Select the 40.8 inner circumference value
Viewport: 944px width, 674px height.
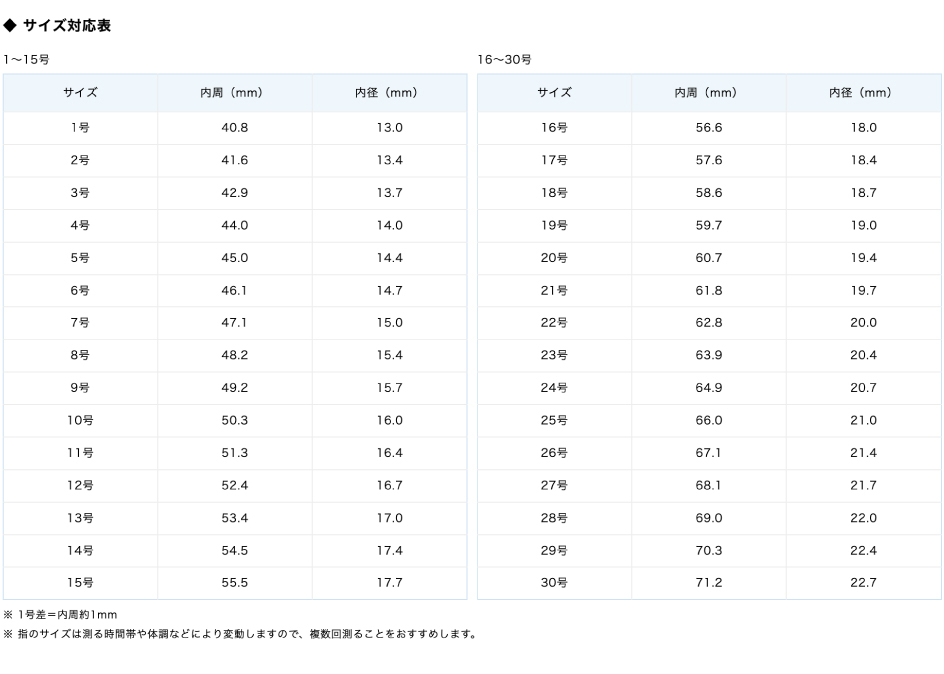click(235, 128)
